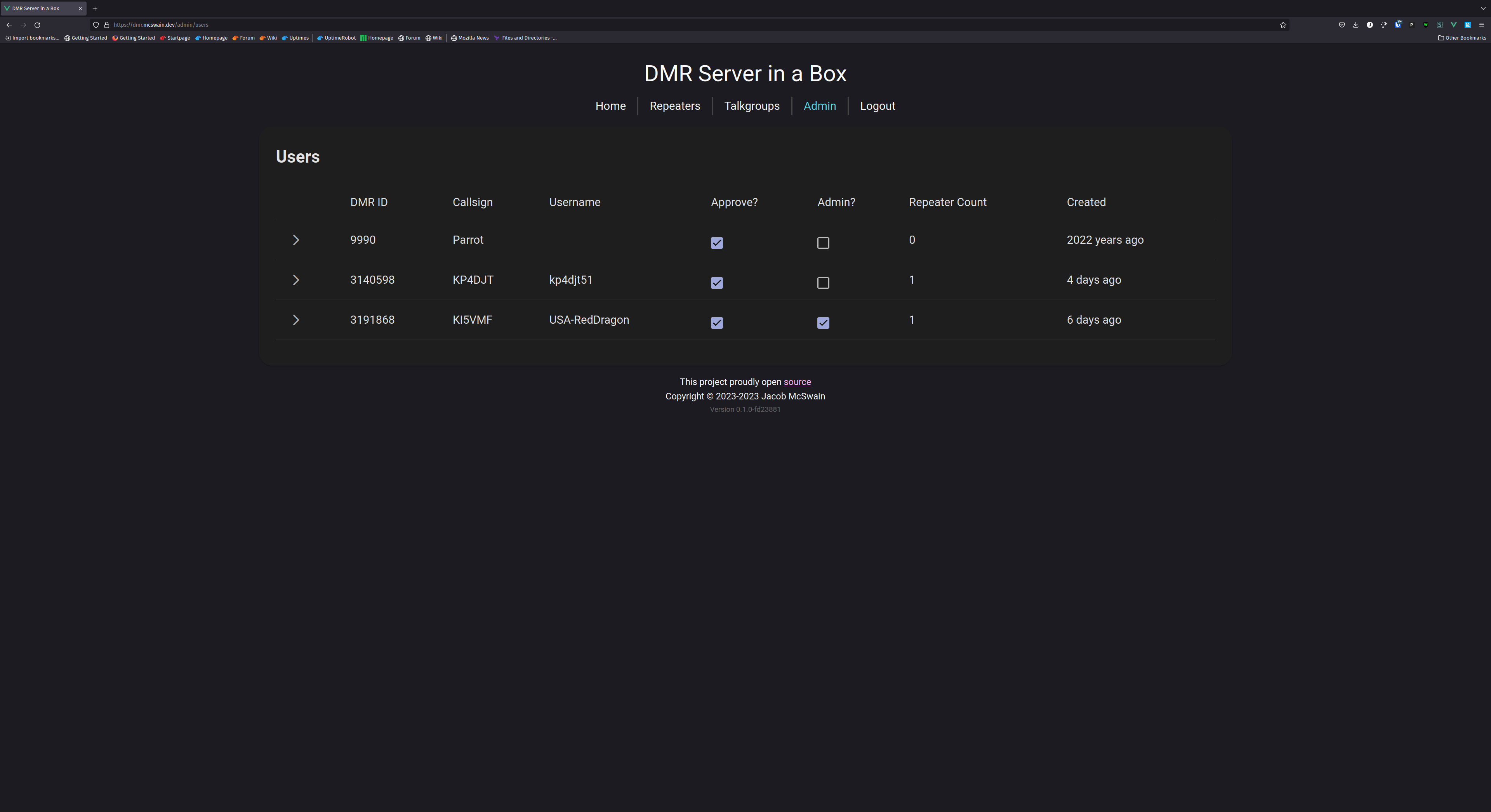Show site security lock info
This screenshot has height=812, width=1491.
click(x=106, y=25)
